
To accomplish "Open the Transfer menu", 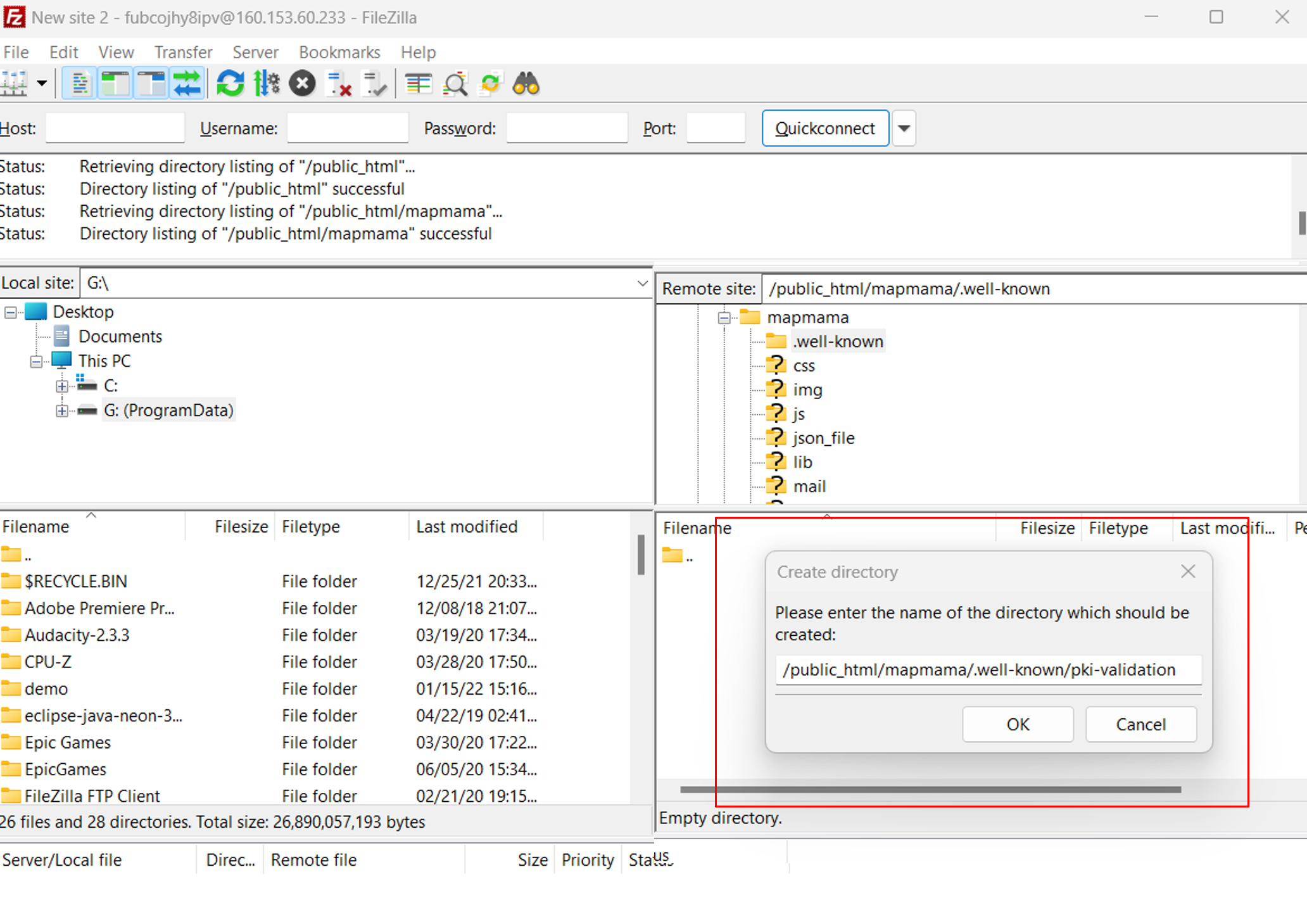I will tap(183, 52).
